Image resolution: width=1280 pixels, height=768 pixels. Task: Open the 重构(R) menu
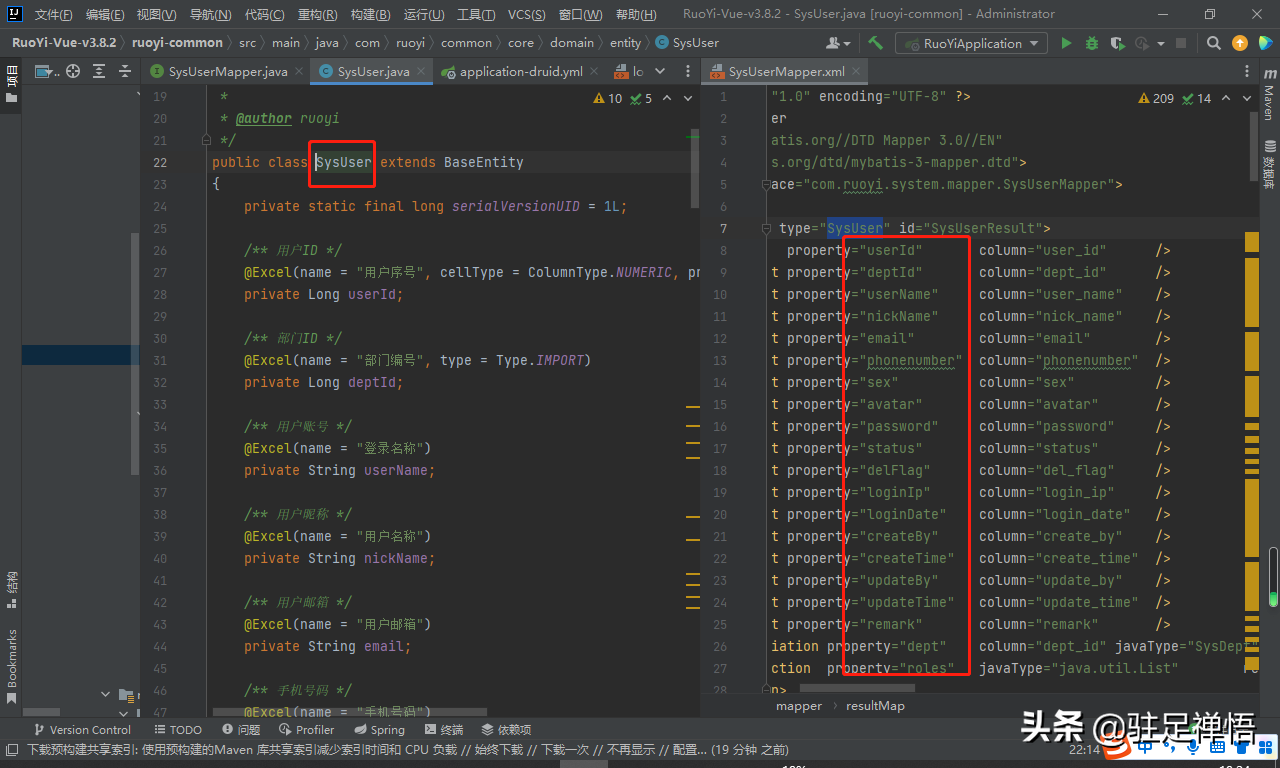coord(317,14)
